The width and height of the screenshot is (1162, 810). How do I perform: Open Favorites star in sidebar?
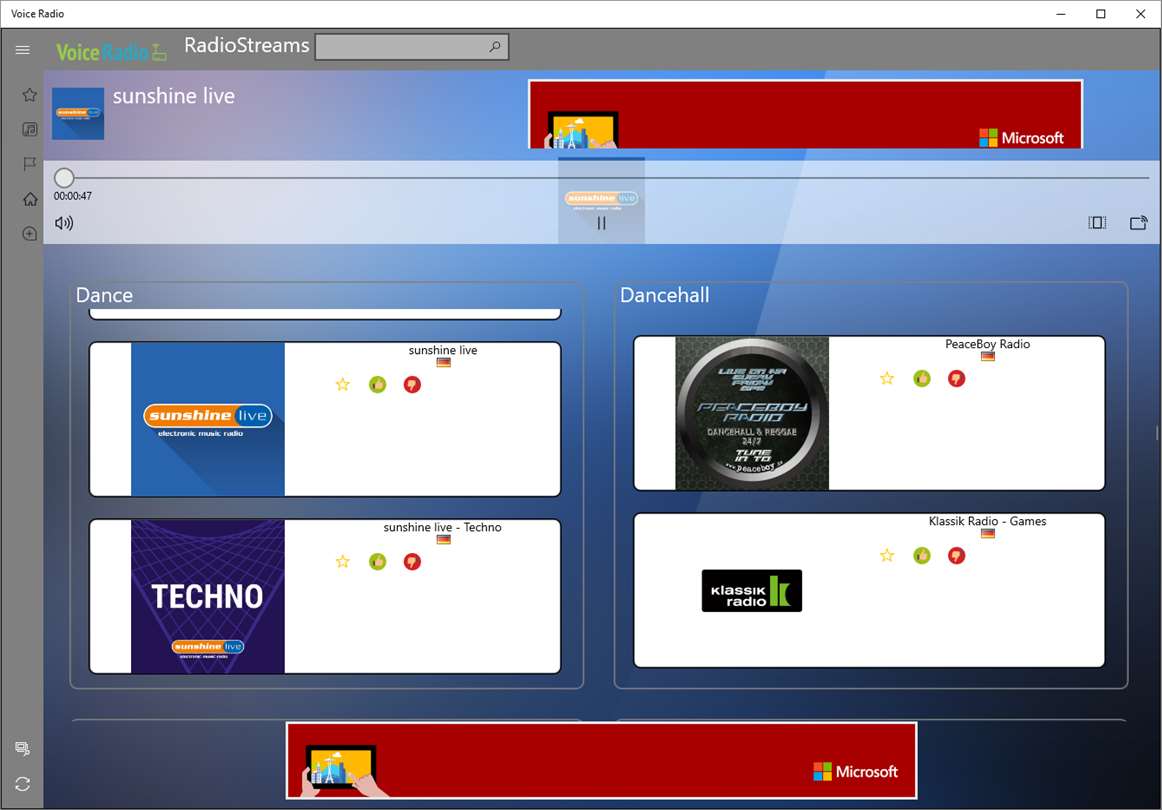pyautogui.click(x=30, y=94)
